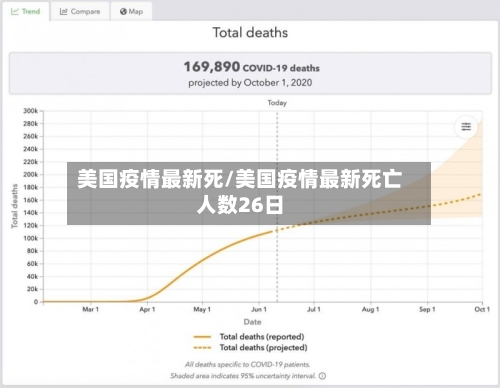The width and height of the screenshot is (500, 388).
Task: Click the Chinese headline overlay banner
Action: click(249, 193)
